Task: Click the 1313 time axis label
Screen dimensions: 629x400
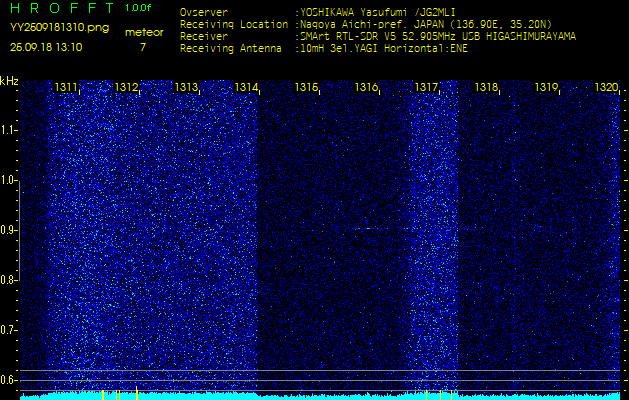Action: (186, 87)
